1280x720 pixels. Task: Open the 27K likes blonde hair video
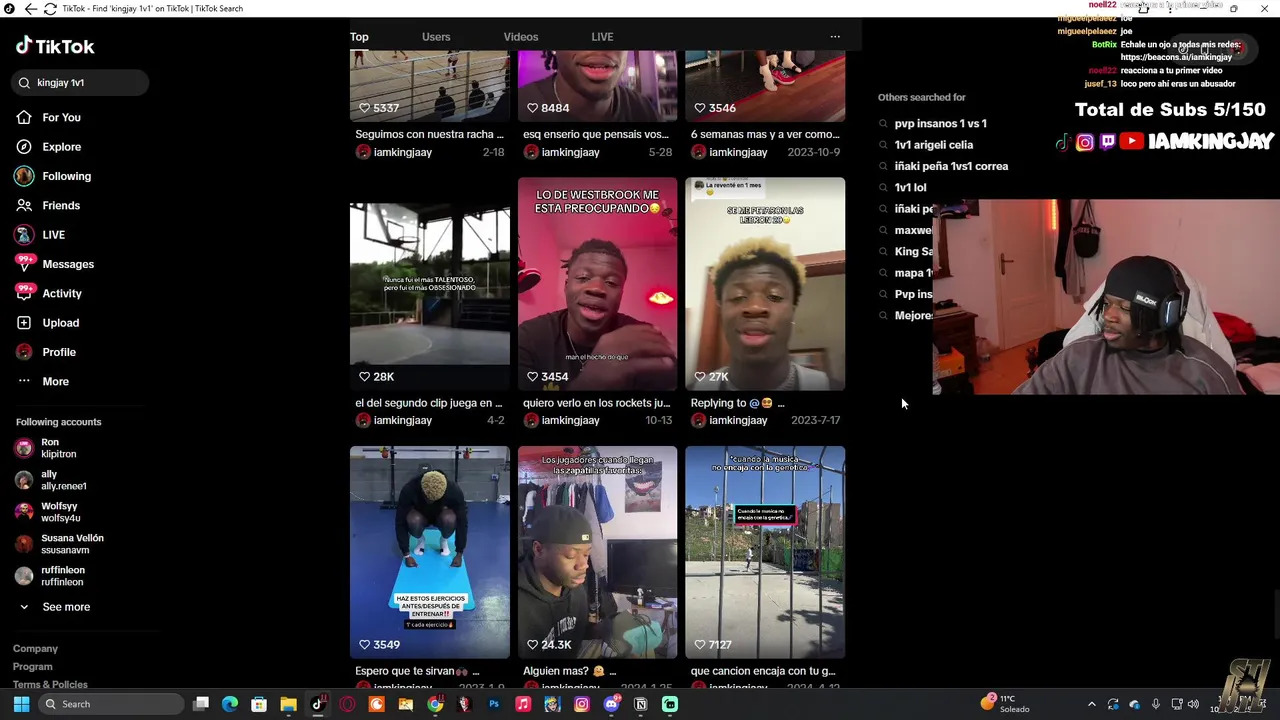point(765,283)
